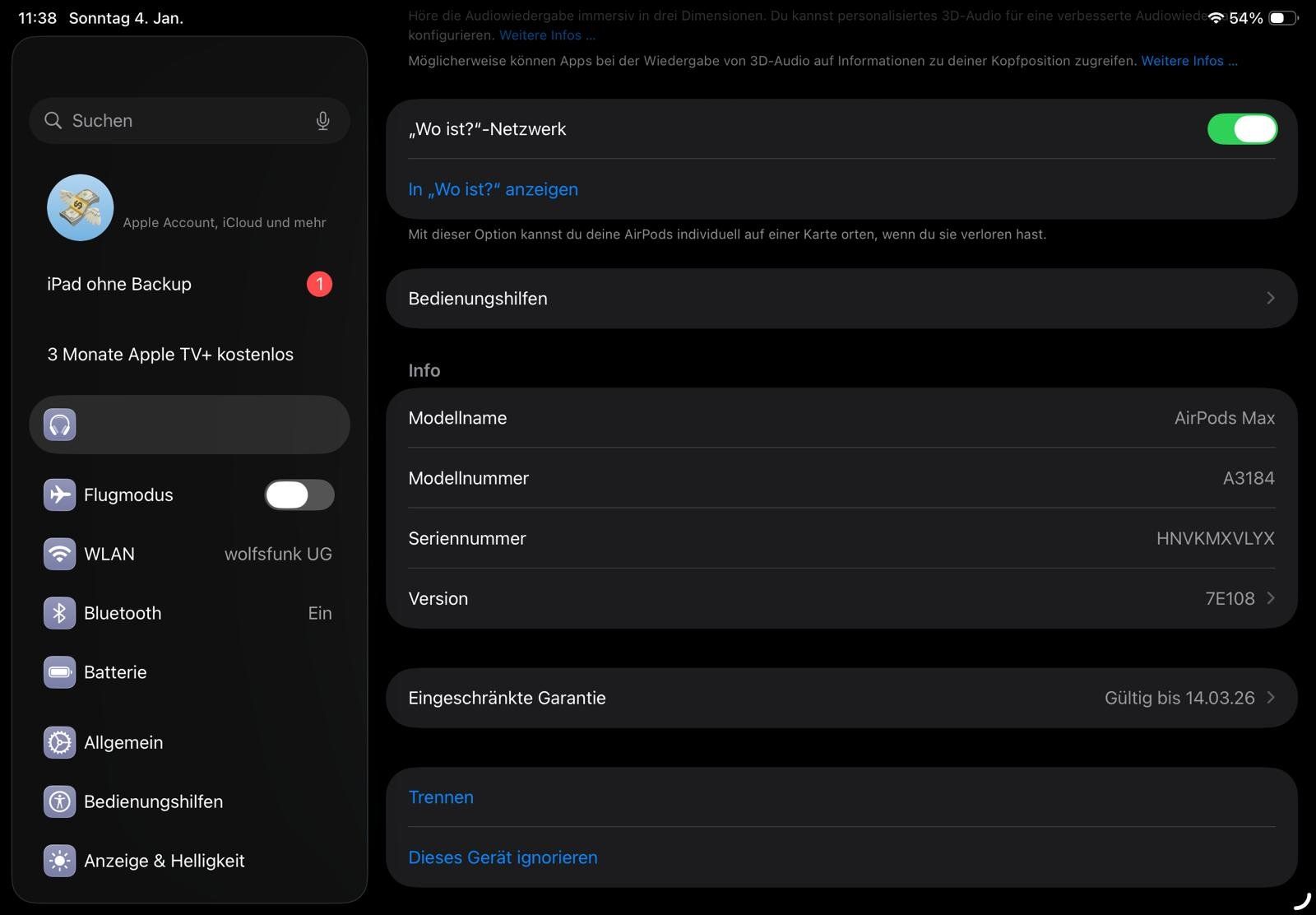Tap the Bedienungshilfen accessibility icon in sidebar
1316x915 pixels.
[60, 801]
